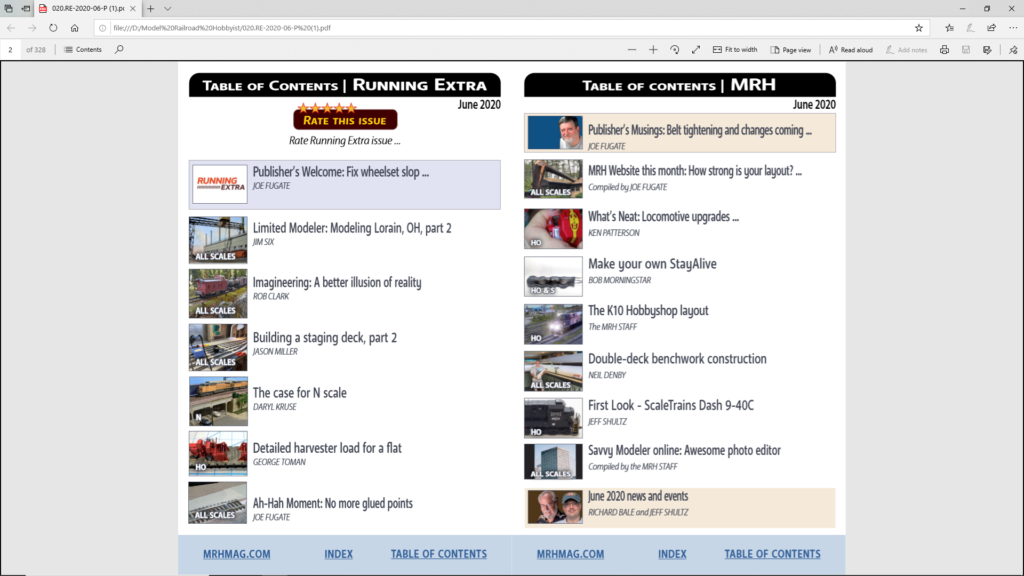This screenshot has width=1024, height=576.
Task: Open the Contents panel
Action: 83,50
